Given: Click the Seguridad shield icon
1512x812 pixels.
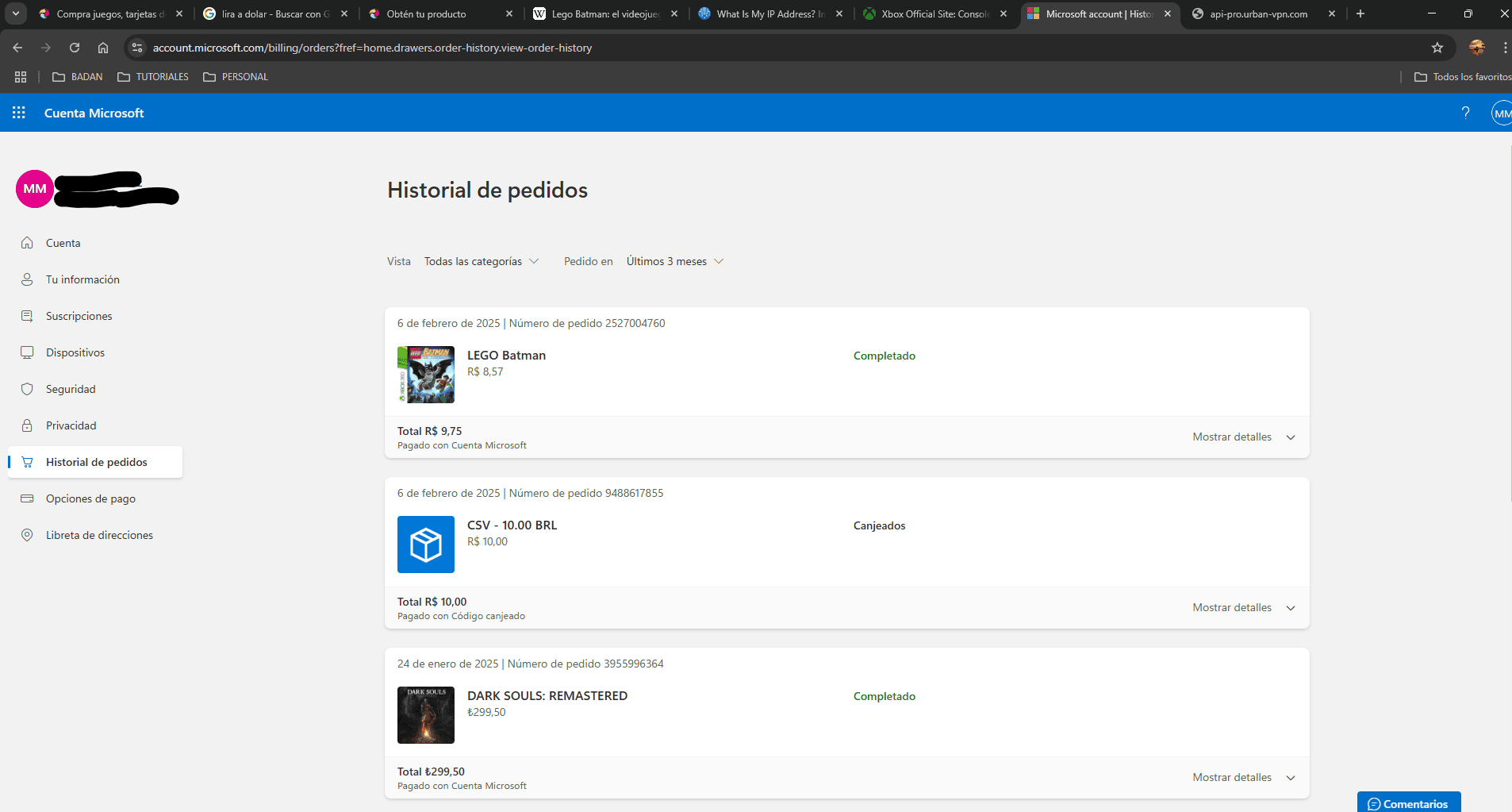Looking at the screenshot, I should coord(27,389).
